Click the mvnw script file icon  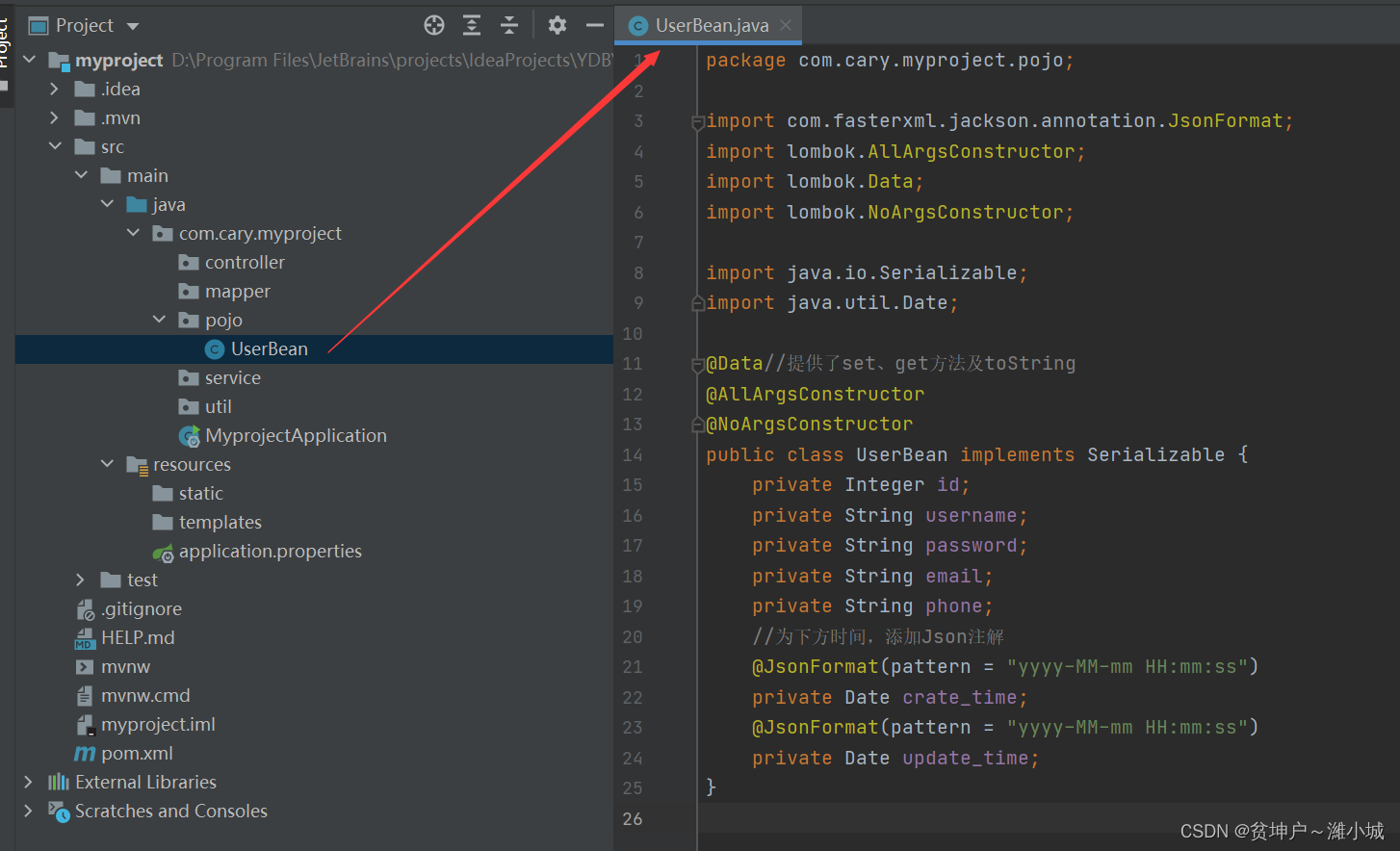tap(85, 666)
